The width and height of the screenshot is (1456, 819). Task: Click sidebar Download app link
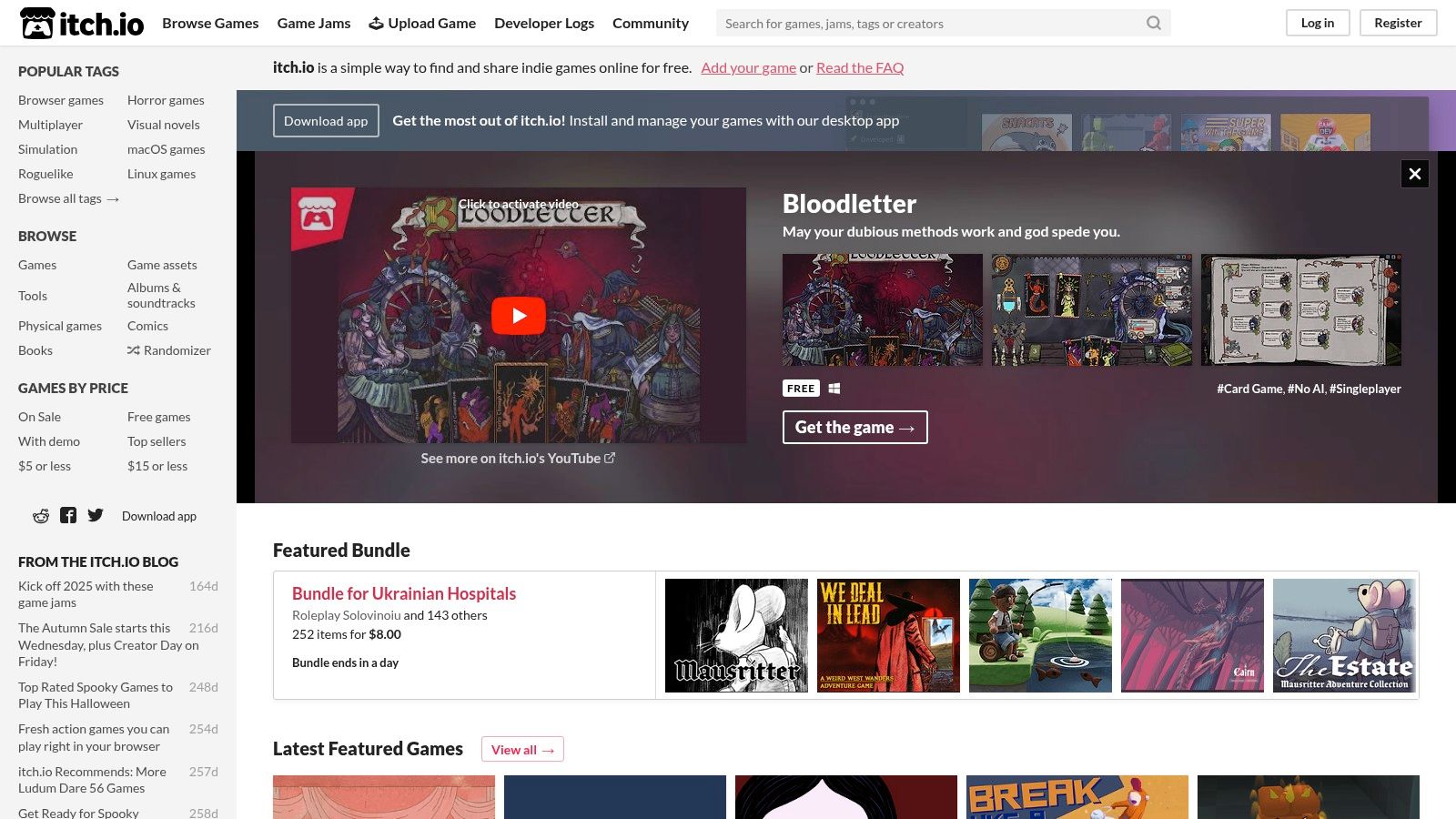point(159,516)
